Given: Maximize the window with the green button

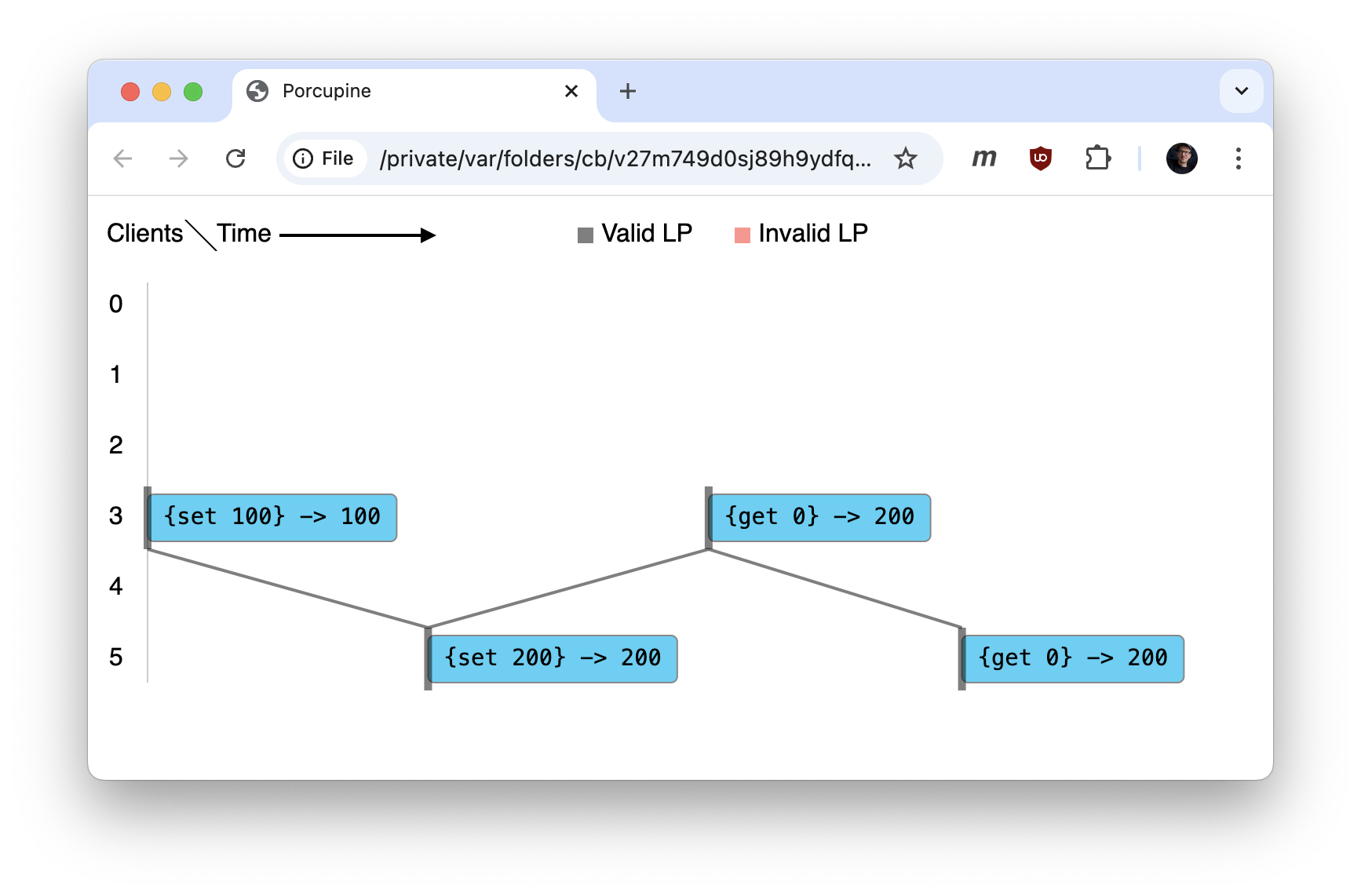Looking at the screenshot, I should pos(193,92).
